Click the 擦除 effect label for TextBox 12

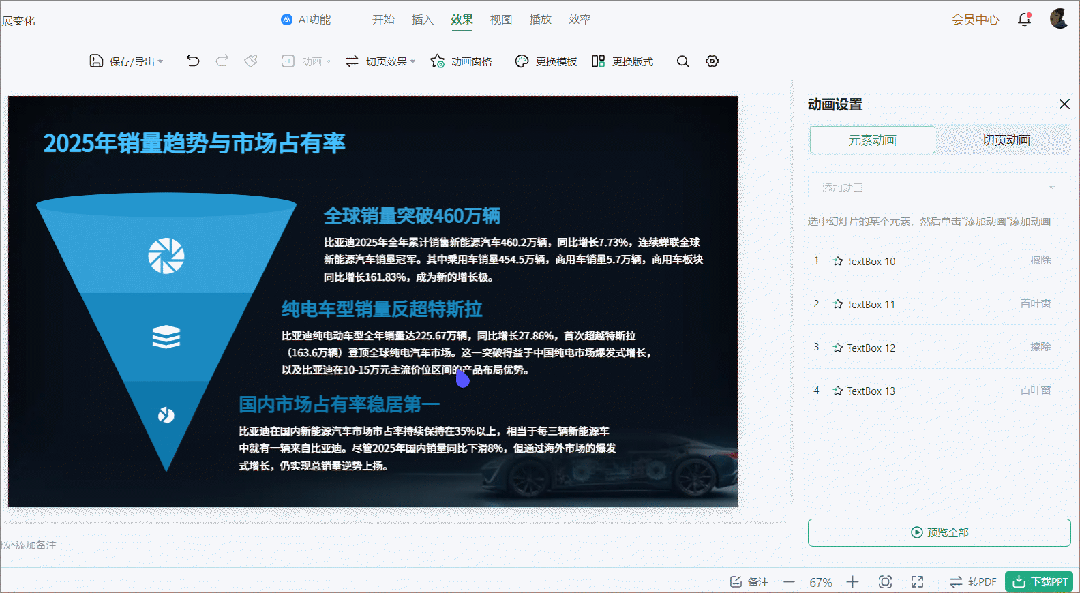[1041, 347]
